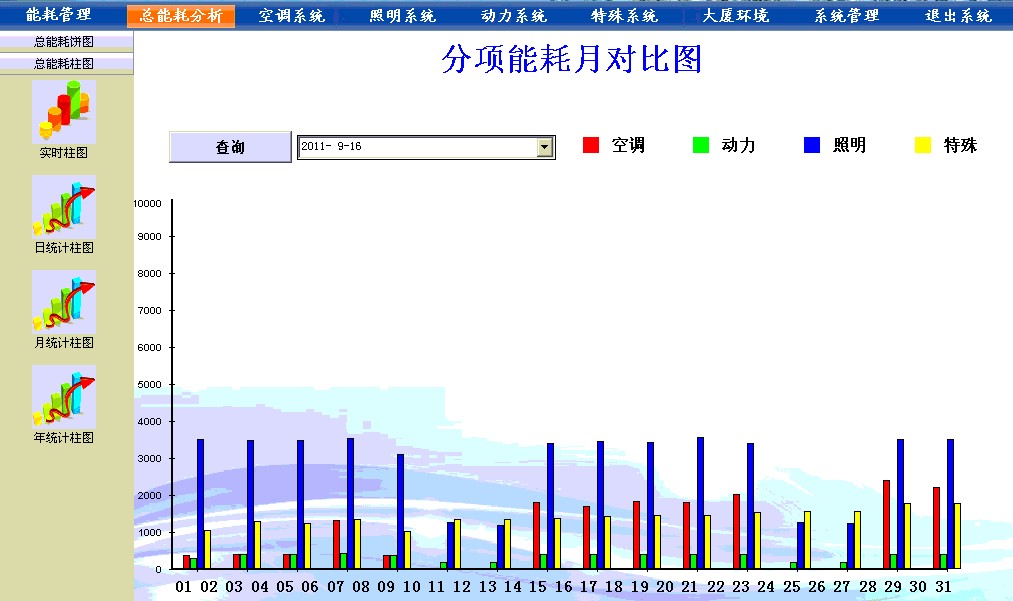Click the 查询 query button
The height and width of the screenshot is (601, 1013).
(x=230, y=147)
